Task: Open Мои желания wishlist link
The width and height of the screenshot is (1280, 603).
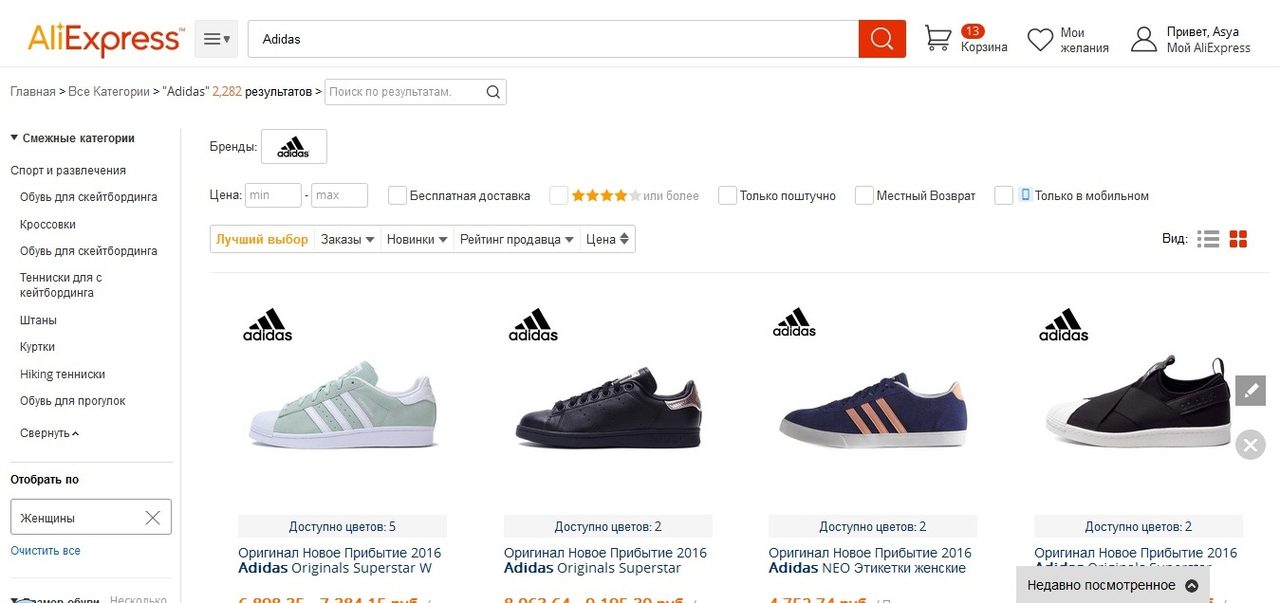Action: click(1084, 40)
